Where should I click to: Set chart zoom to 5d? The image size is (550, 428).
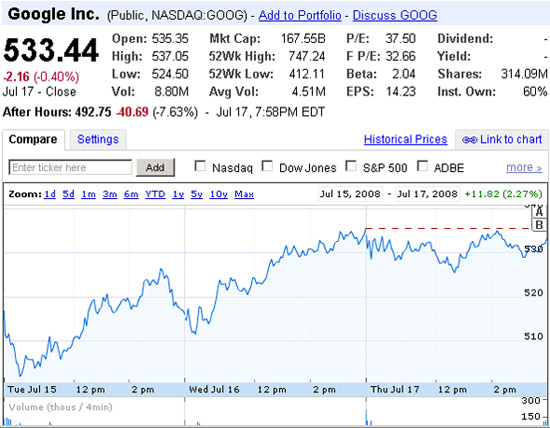click(68, 194)
